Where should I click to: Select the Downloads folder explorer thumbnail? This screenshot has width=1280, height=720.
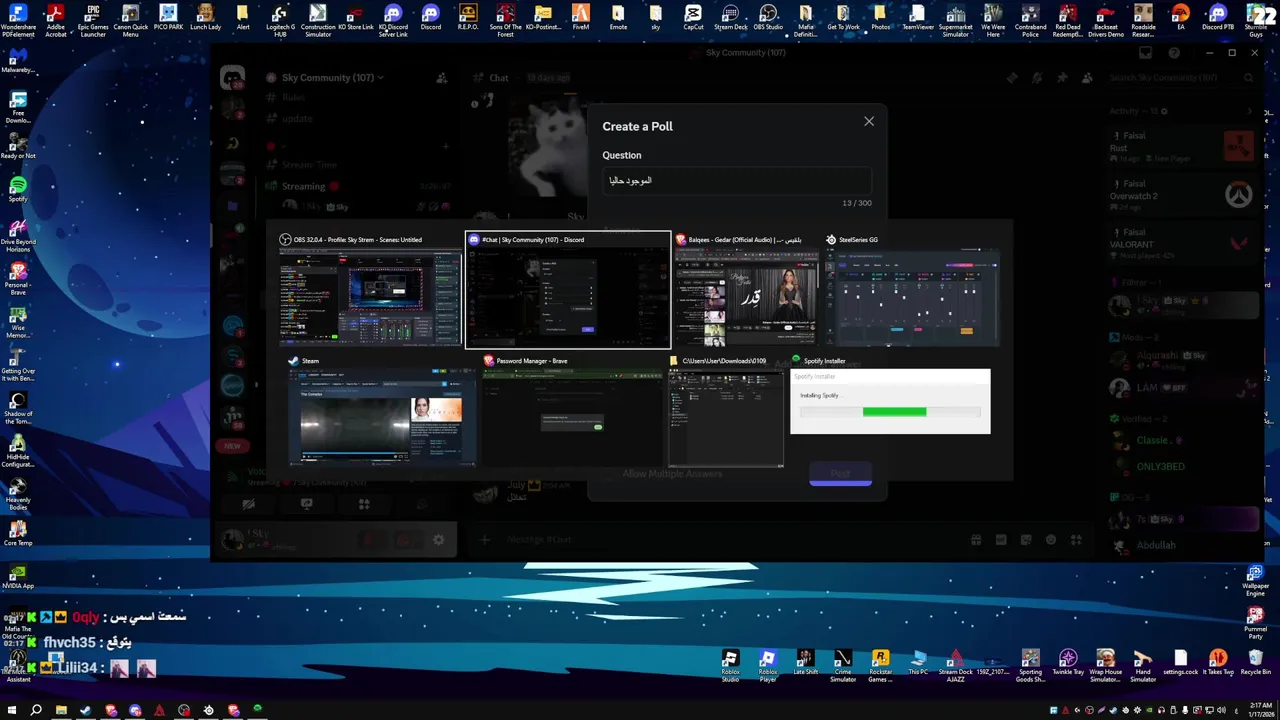click(x=726, y=410)
